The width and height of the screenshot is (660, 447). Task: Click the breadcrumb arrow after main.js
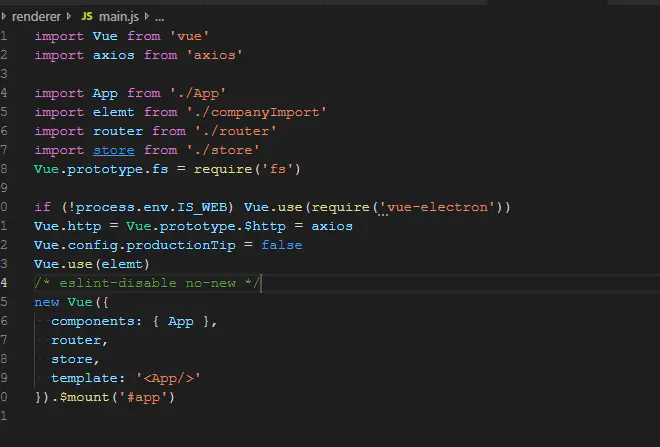146,16
